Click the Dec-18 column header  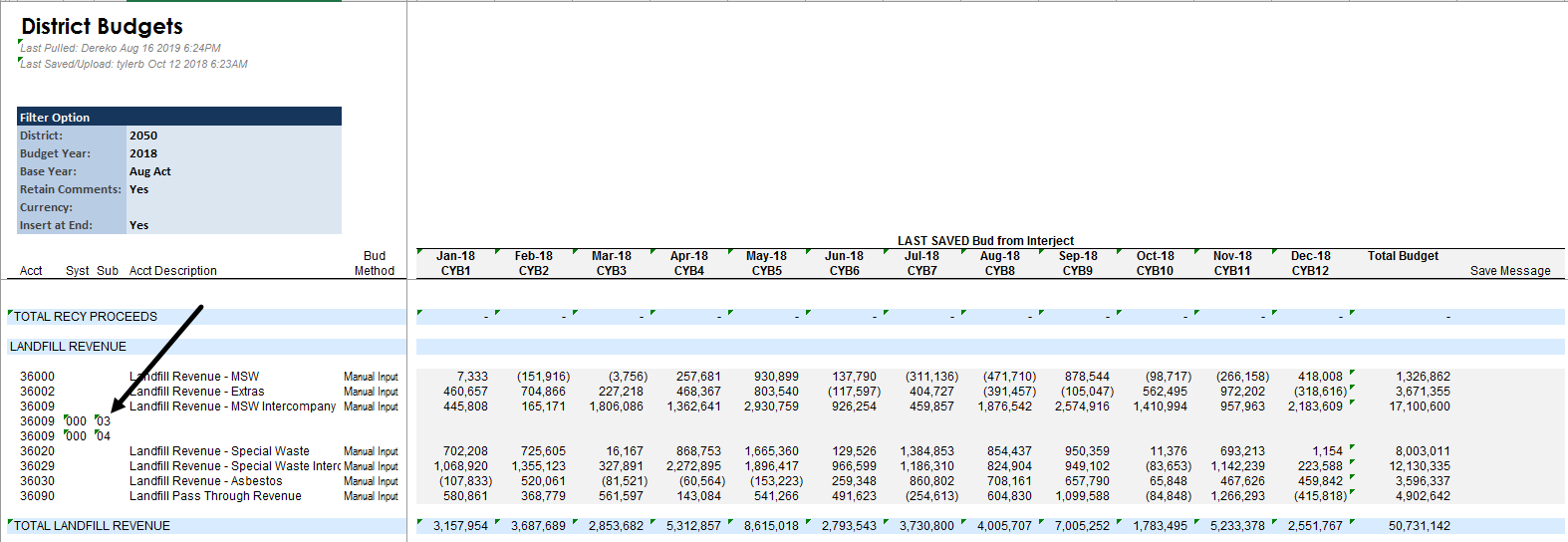coord(1311,256)
